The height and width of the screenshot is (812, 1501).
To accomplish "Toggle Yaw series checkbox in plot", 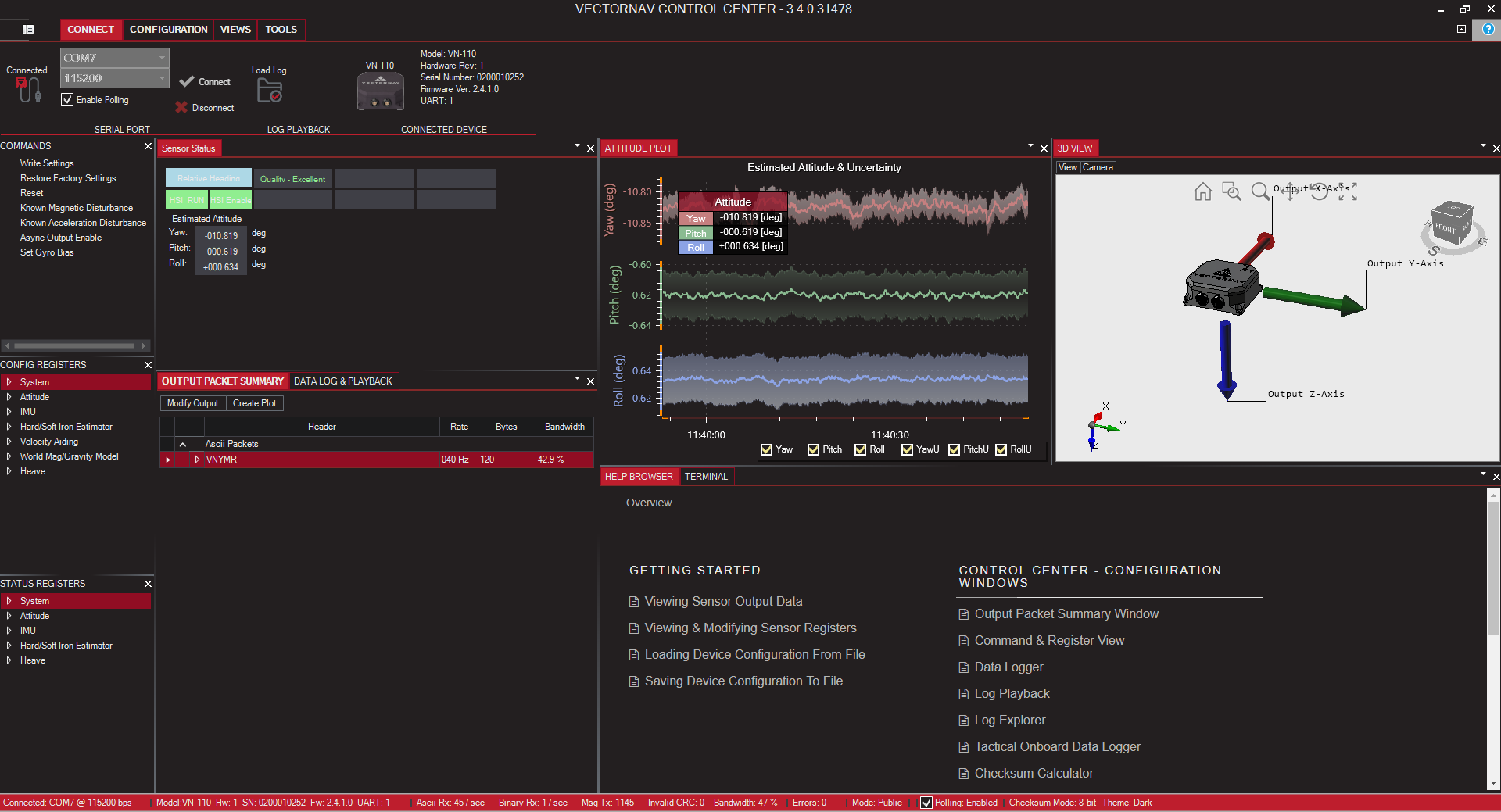I will click(x=766, y=449).
